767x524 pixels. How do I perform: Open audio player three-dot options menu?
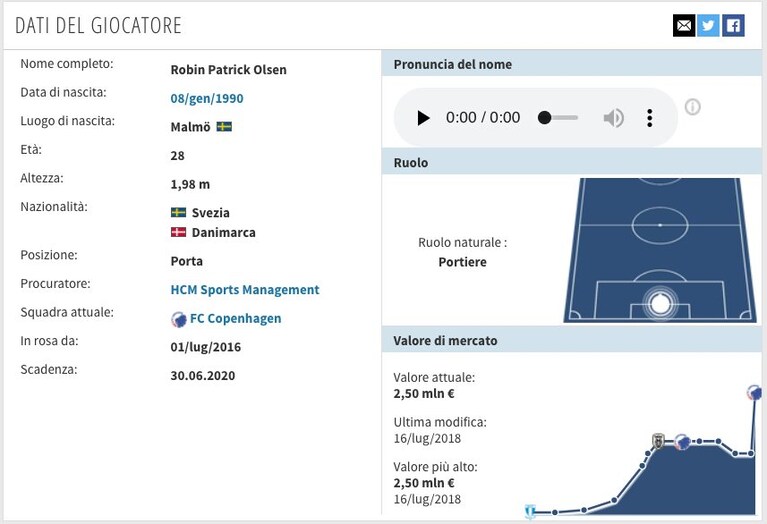coord(650,118)
